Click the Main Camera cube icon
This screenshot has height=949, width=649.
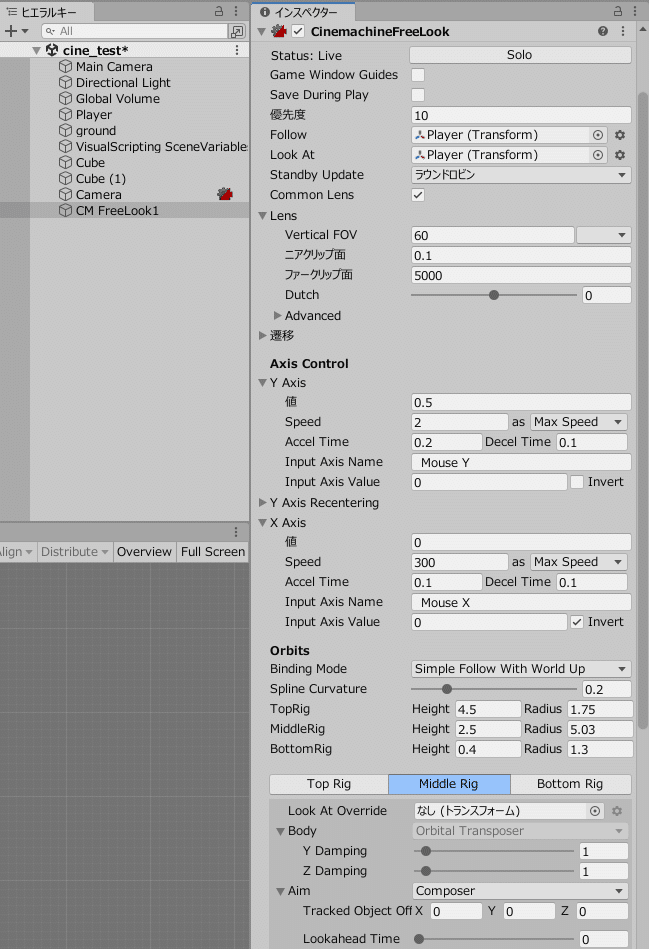coord(65,67)
